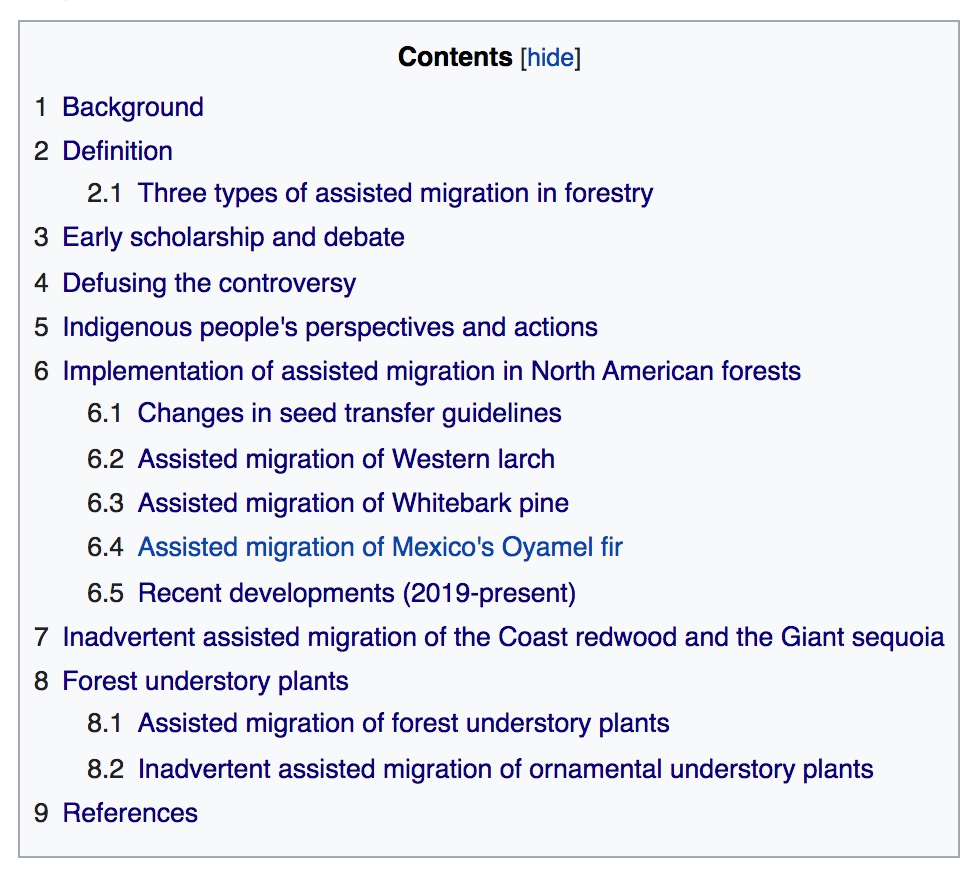
Task: Go to Assisted migration of Whitebark pine
Action: point(353,503)
